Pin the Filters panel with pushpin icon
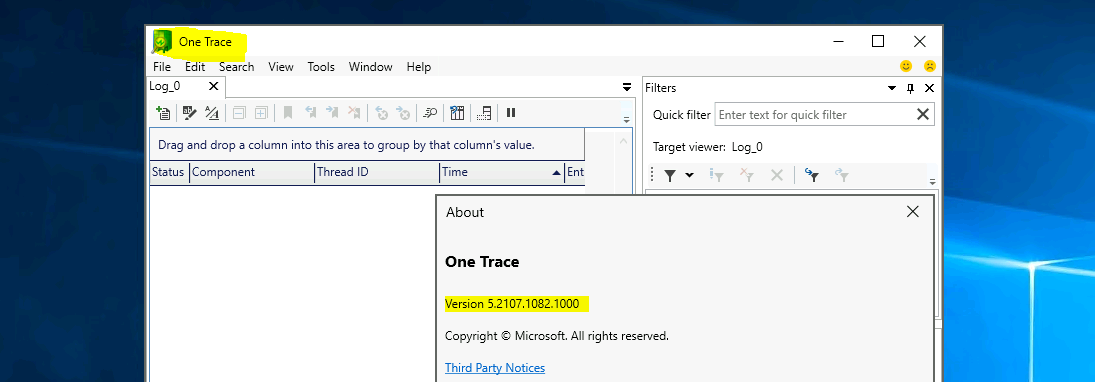The height and width of the screenshot is (382, 1095). (x=911, y=88)
